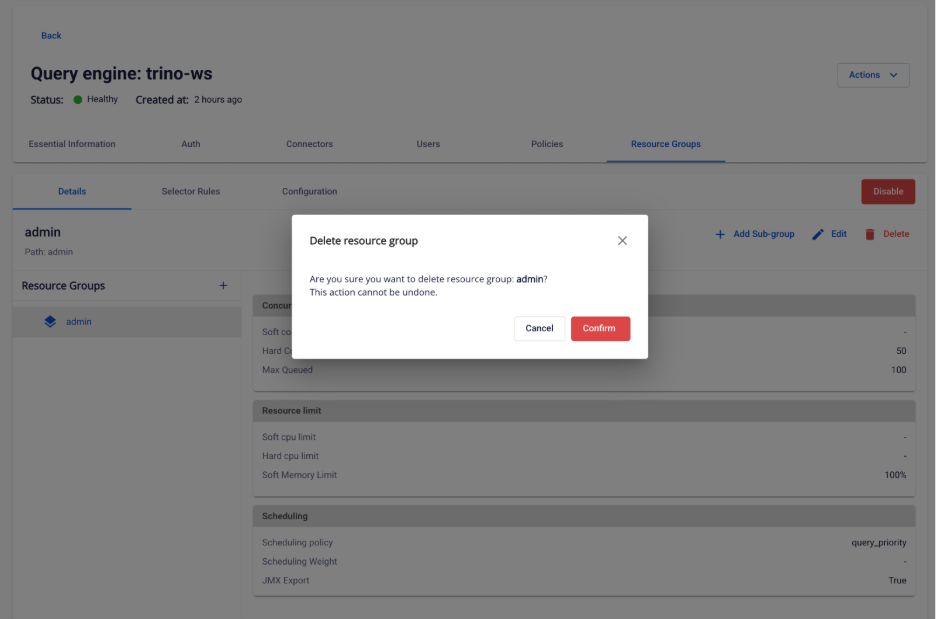
Task: Select the Users tab
Action: pyautogui.click(x=428, y=144)
